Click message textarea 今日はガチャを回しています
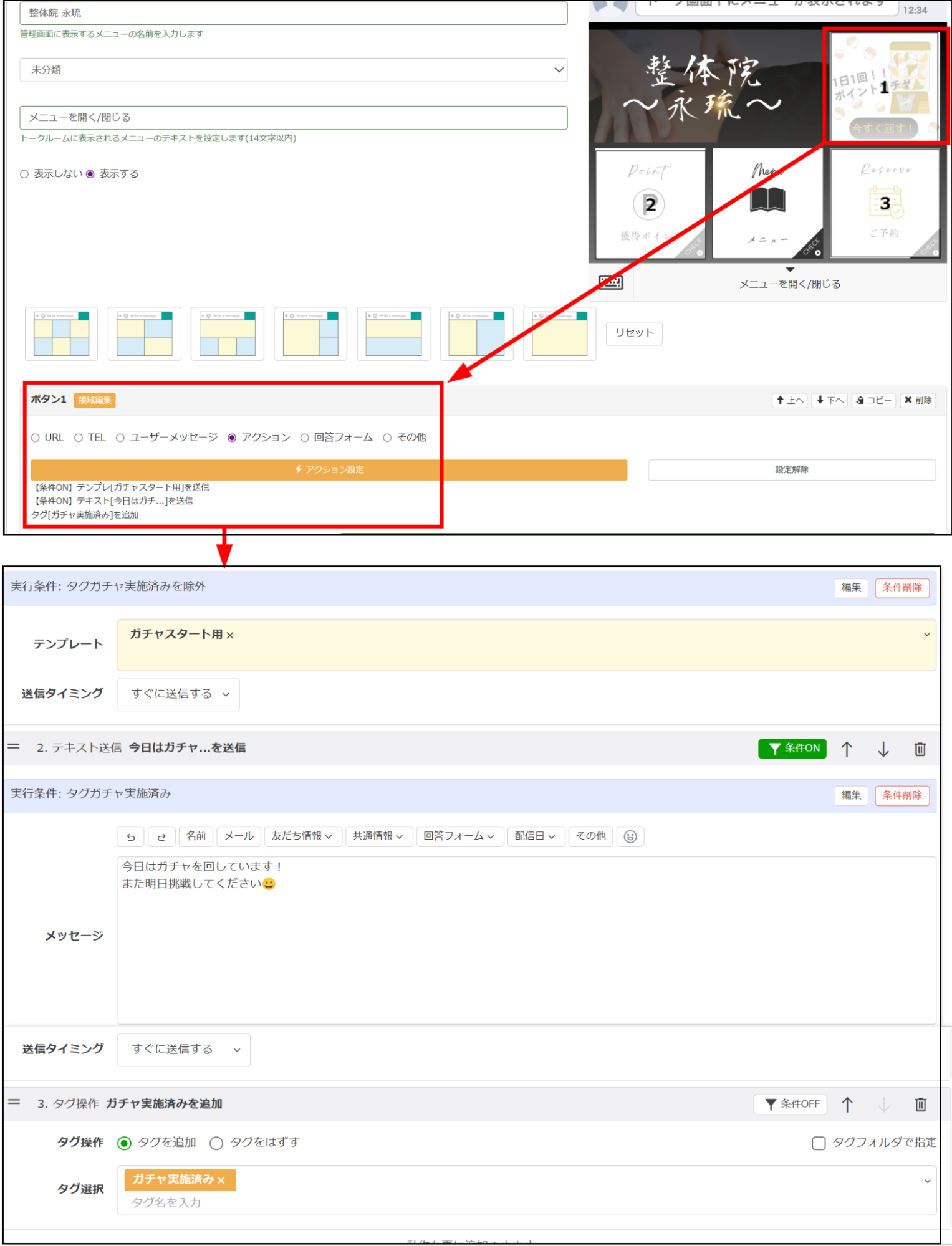Viewport: 952px width, 1246px height. pyautogui.click(x=526, y=941)
